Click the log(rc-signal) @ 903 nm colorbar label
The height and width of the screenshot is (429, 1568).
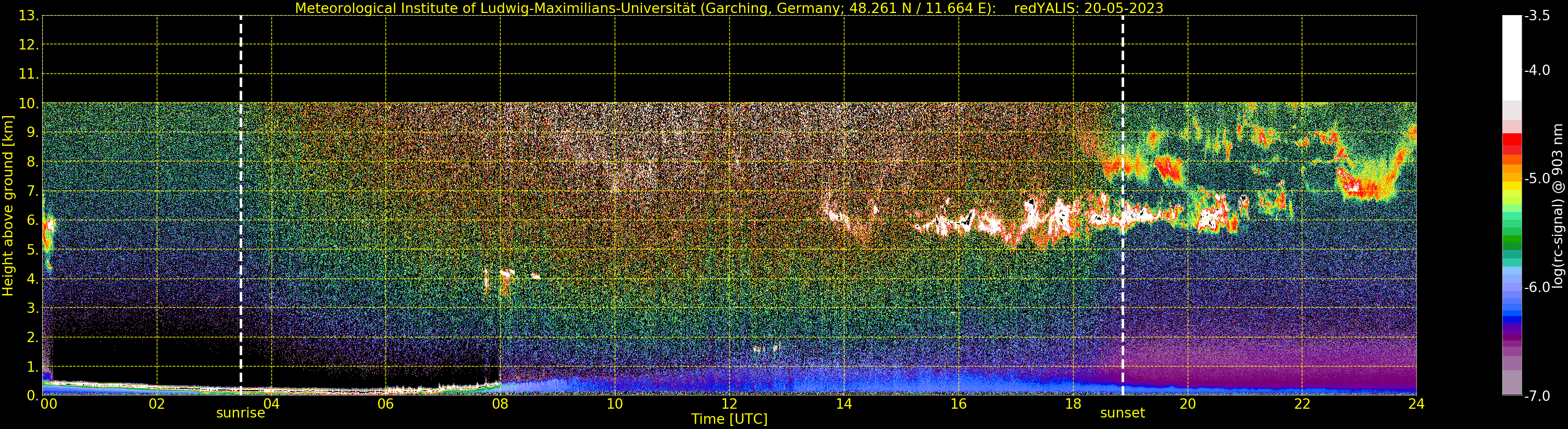1558,206
